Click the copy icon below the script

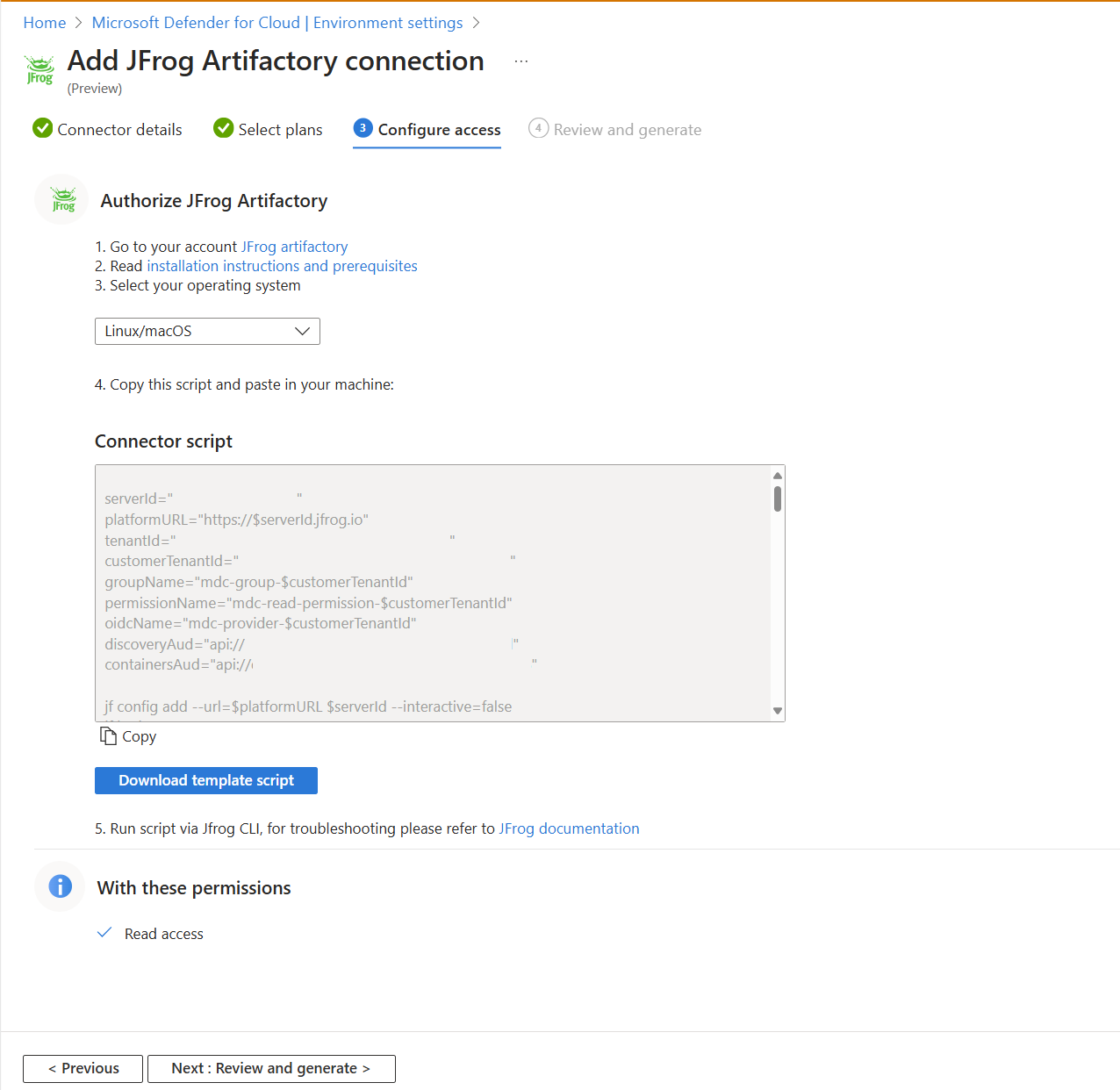point(108,736)
